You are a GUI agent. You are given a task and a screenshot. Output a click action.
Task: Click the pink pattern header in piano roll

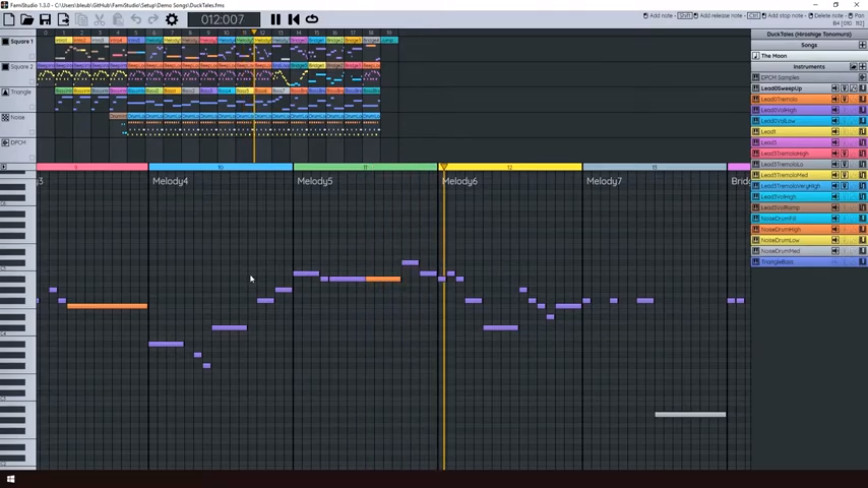pyautogui.click(x=92, y=167)
